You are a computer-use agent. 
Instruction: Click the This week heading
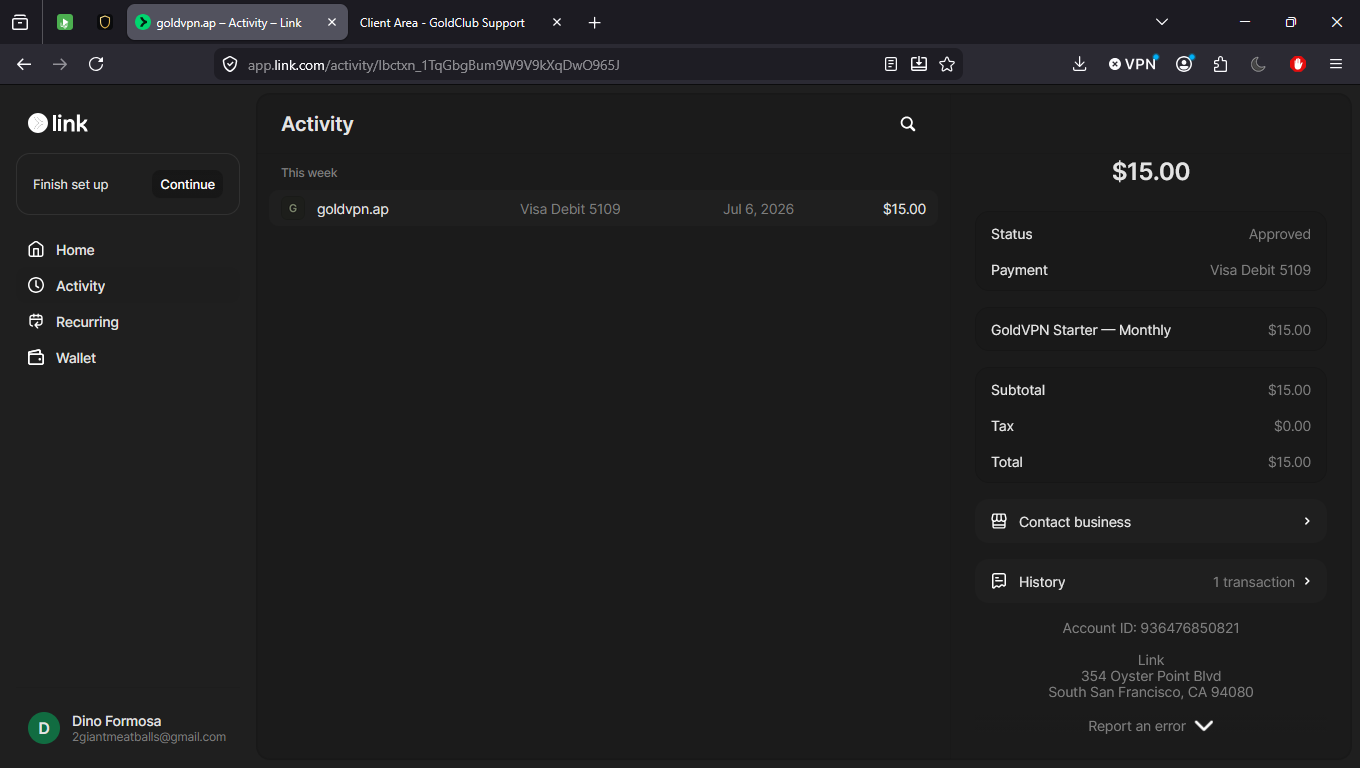click(309, 173)
